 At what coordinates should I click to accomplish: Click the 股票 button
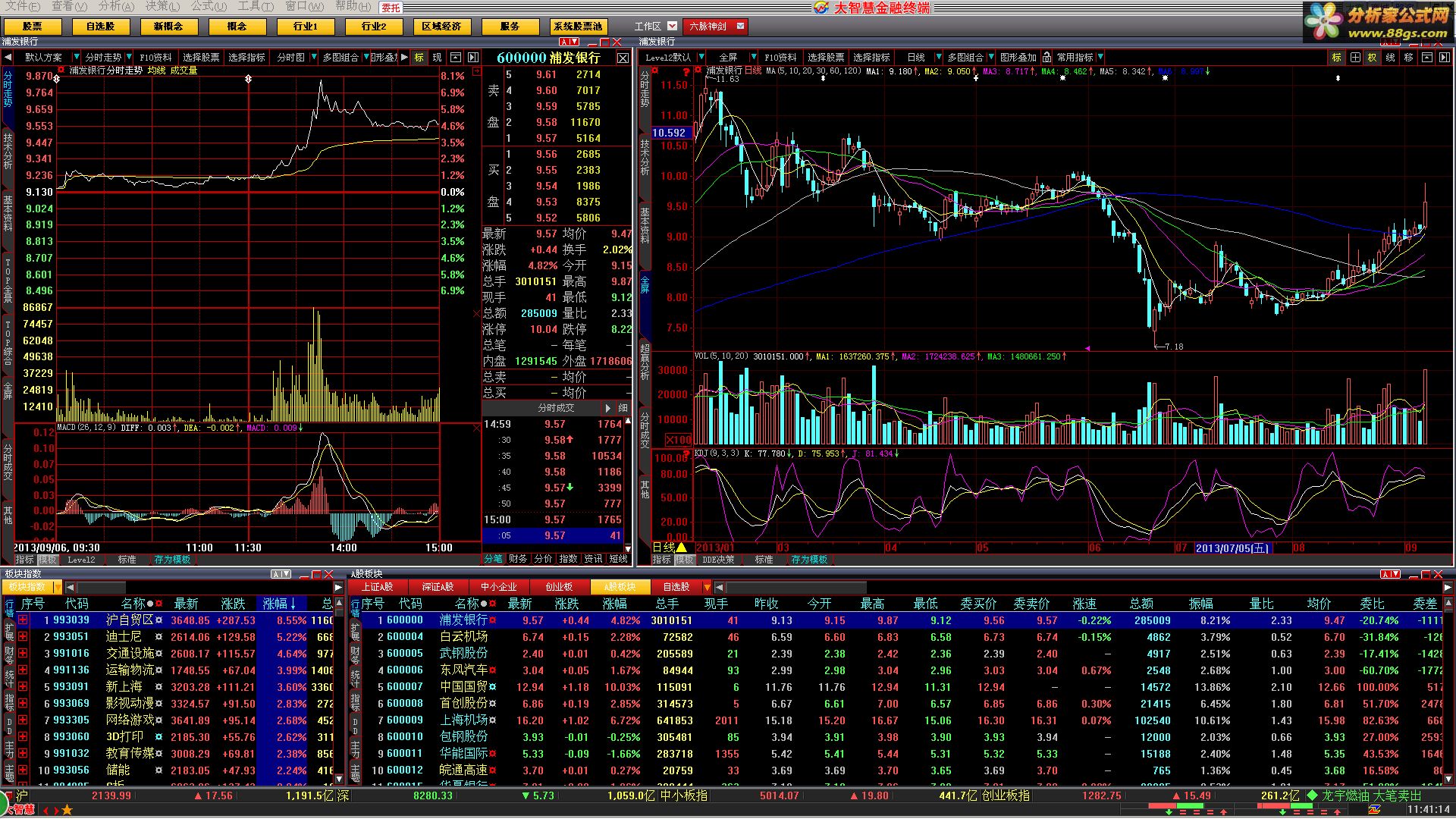(x=33, y=27)
